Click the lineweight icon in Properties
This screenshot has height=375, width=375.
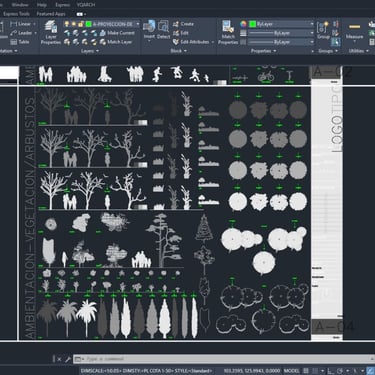click(244, 33)
